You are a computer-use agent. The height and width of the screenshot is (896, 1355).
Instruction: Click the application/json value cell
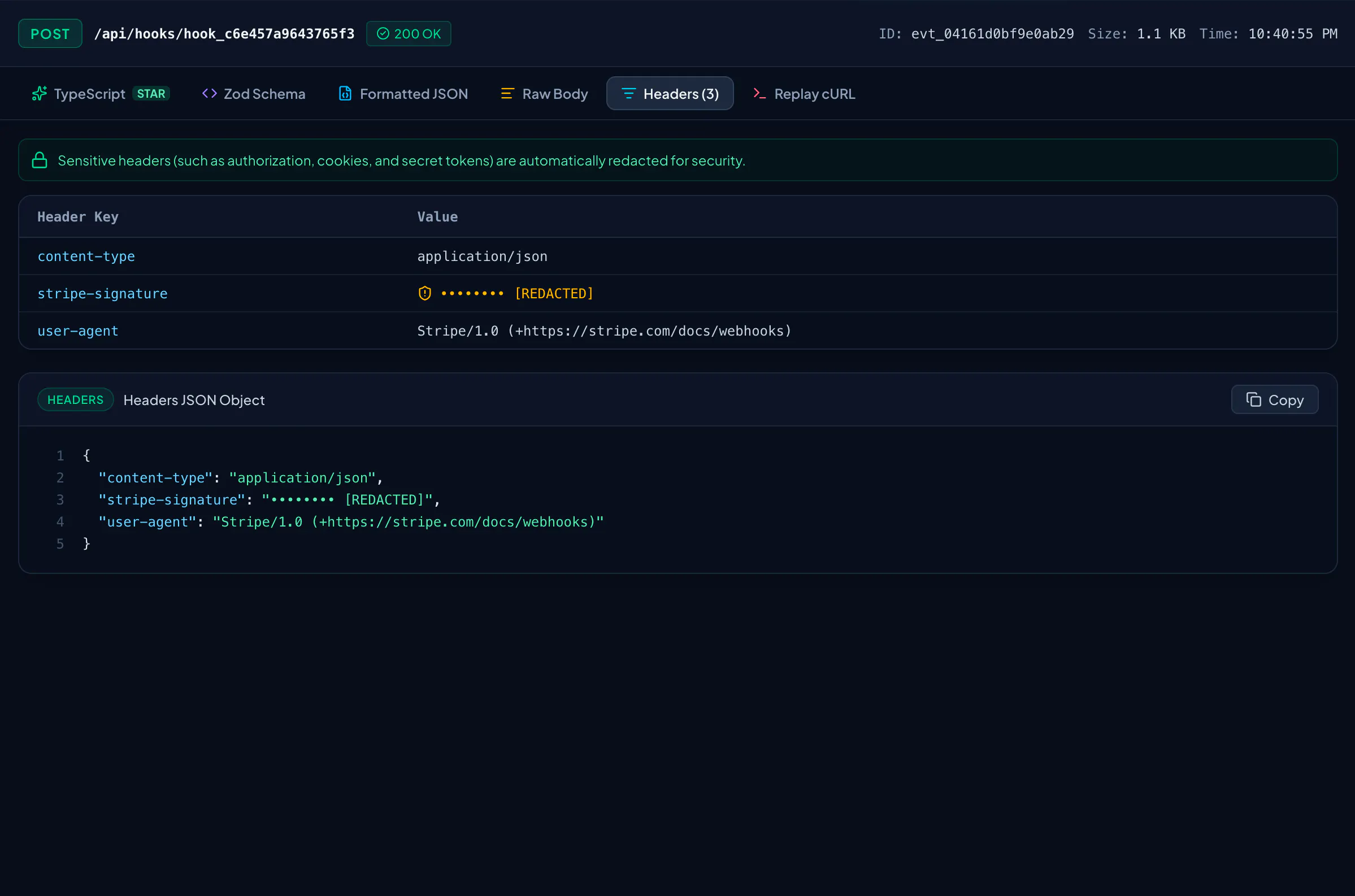(x=483, y=256)
